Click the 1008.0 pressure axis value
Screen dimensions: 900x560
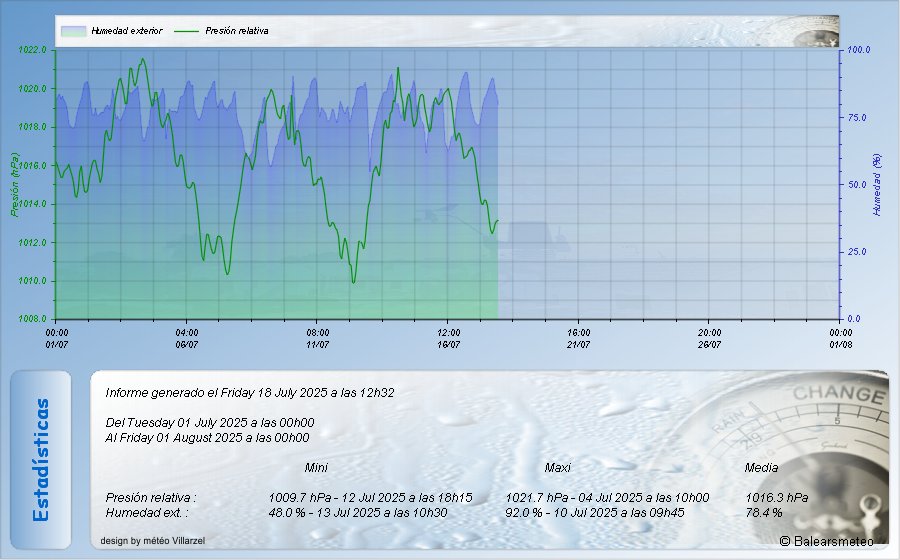(32, 319)
